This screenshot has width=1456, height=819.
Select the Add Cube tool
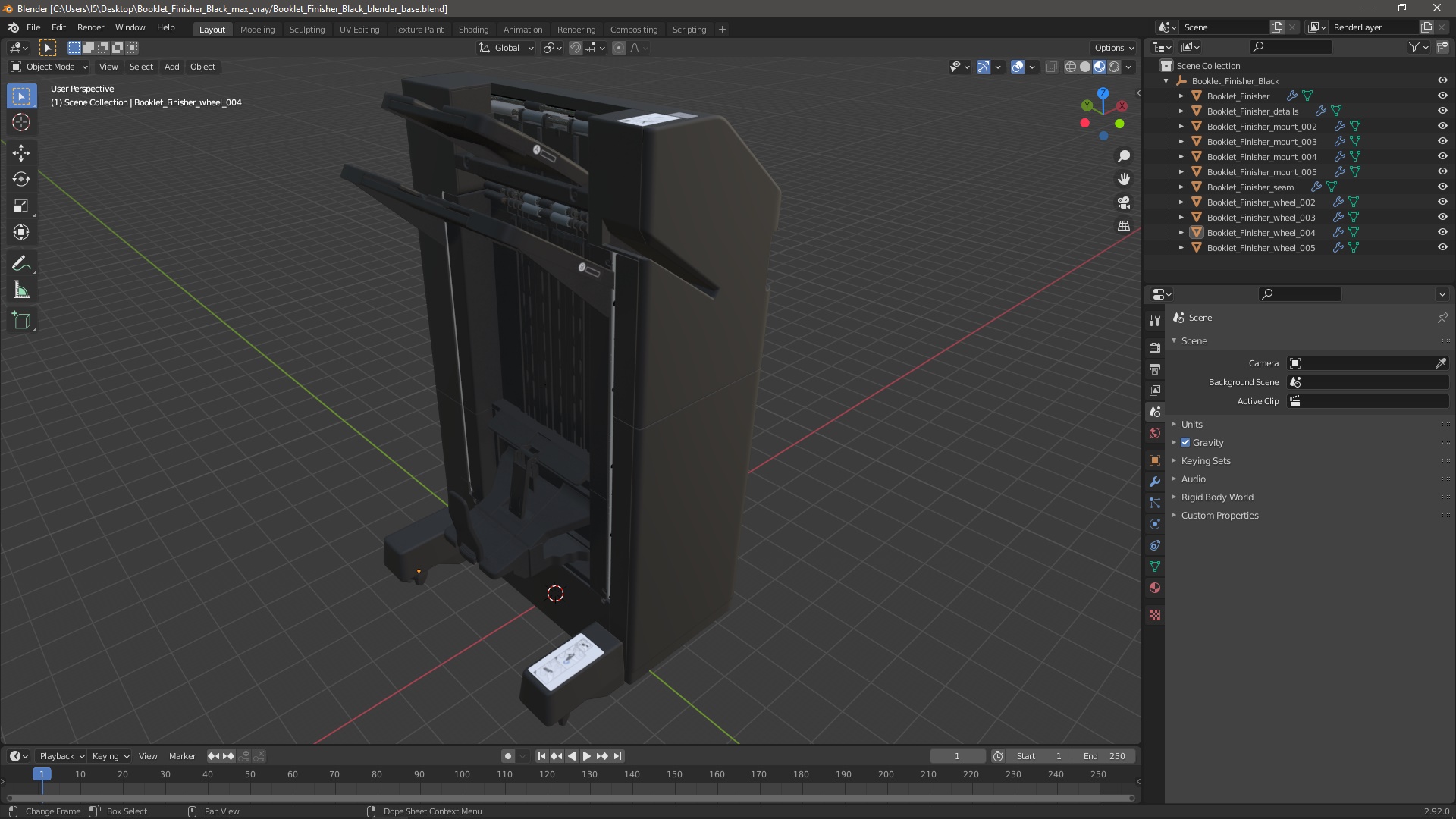point(21,321)
